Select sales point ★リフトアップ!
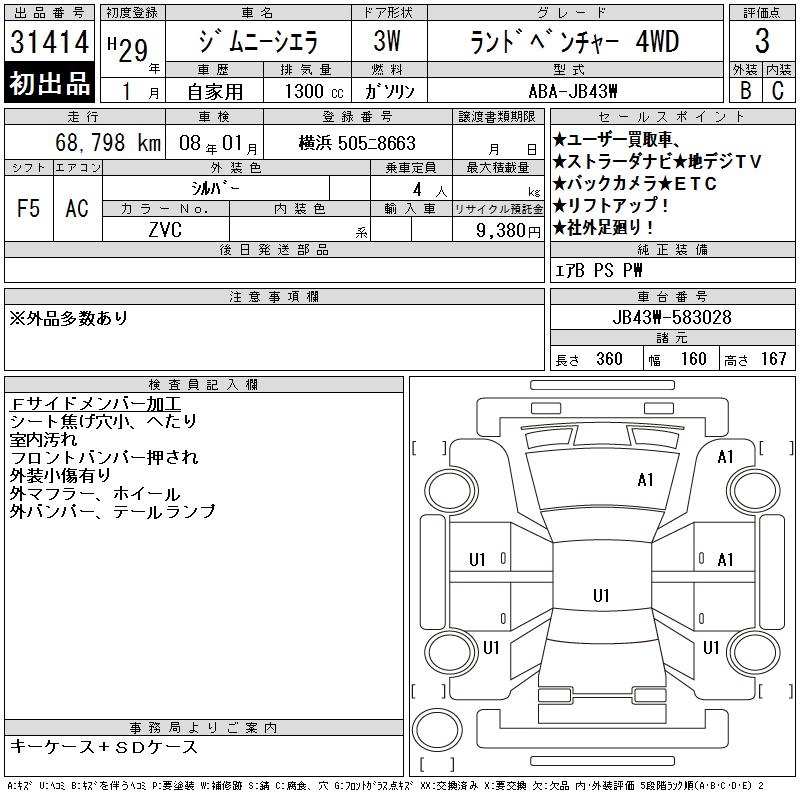800x800 pixels. pos(611,205)
